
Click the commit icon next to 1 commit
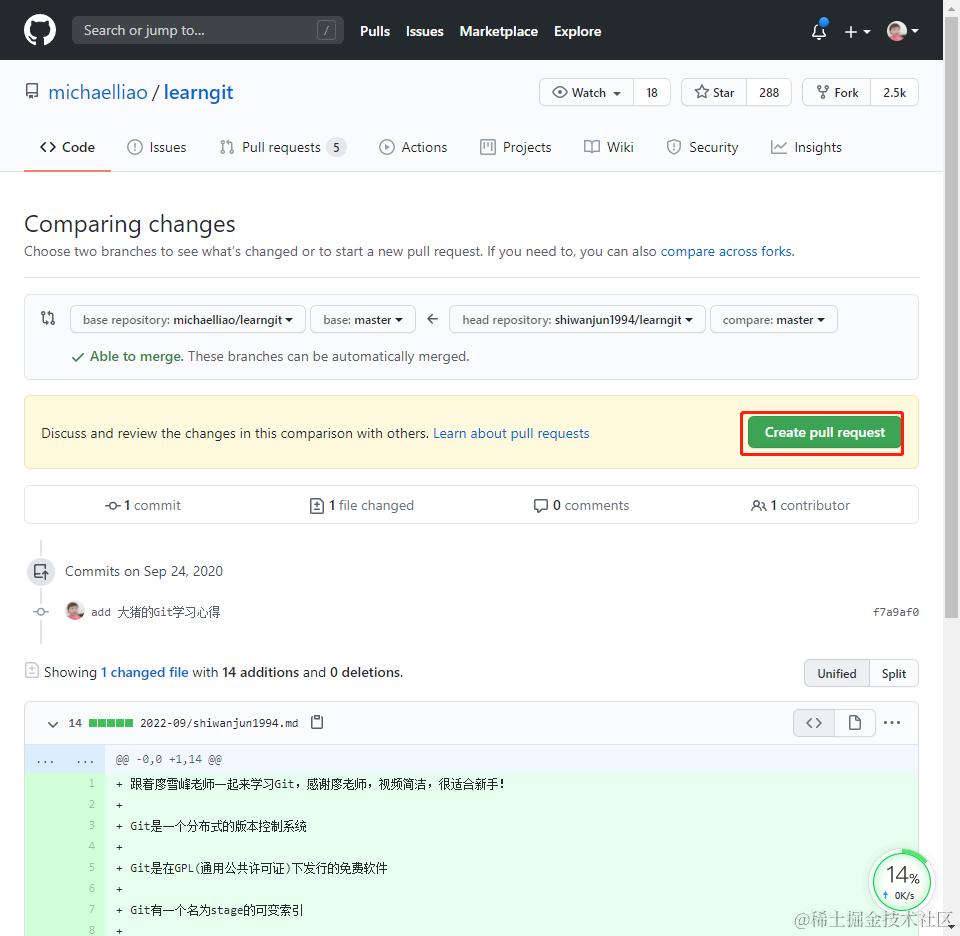pos(112,506)
